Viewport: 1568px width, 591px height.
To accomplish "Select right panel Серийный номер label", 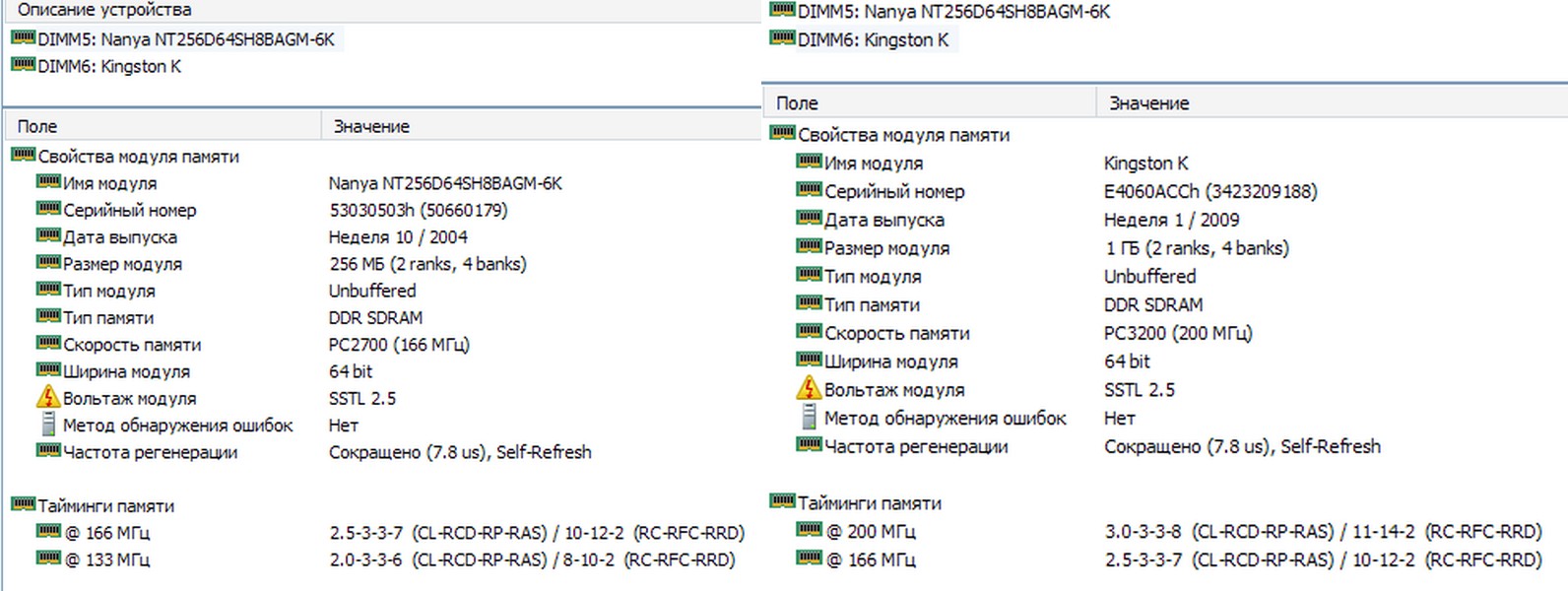I will click(x=894, y=191).
